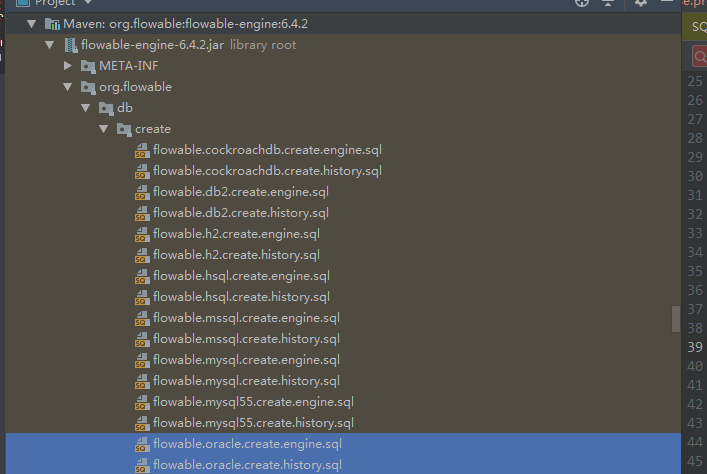Select flowable.cockroachdb.create.engine.sql file
Image resolution: width=707 pixels, height=474 pixels.
(x=267, y=150)
